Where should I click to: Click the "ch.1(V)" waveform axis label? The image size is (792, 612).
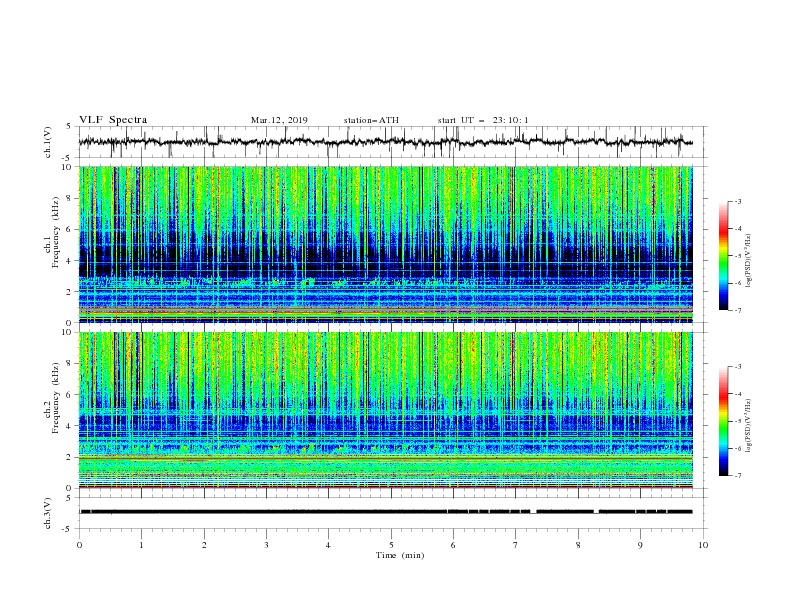pyautogui.click(x=48, y=142)
